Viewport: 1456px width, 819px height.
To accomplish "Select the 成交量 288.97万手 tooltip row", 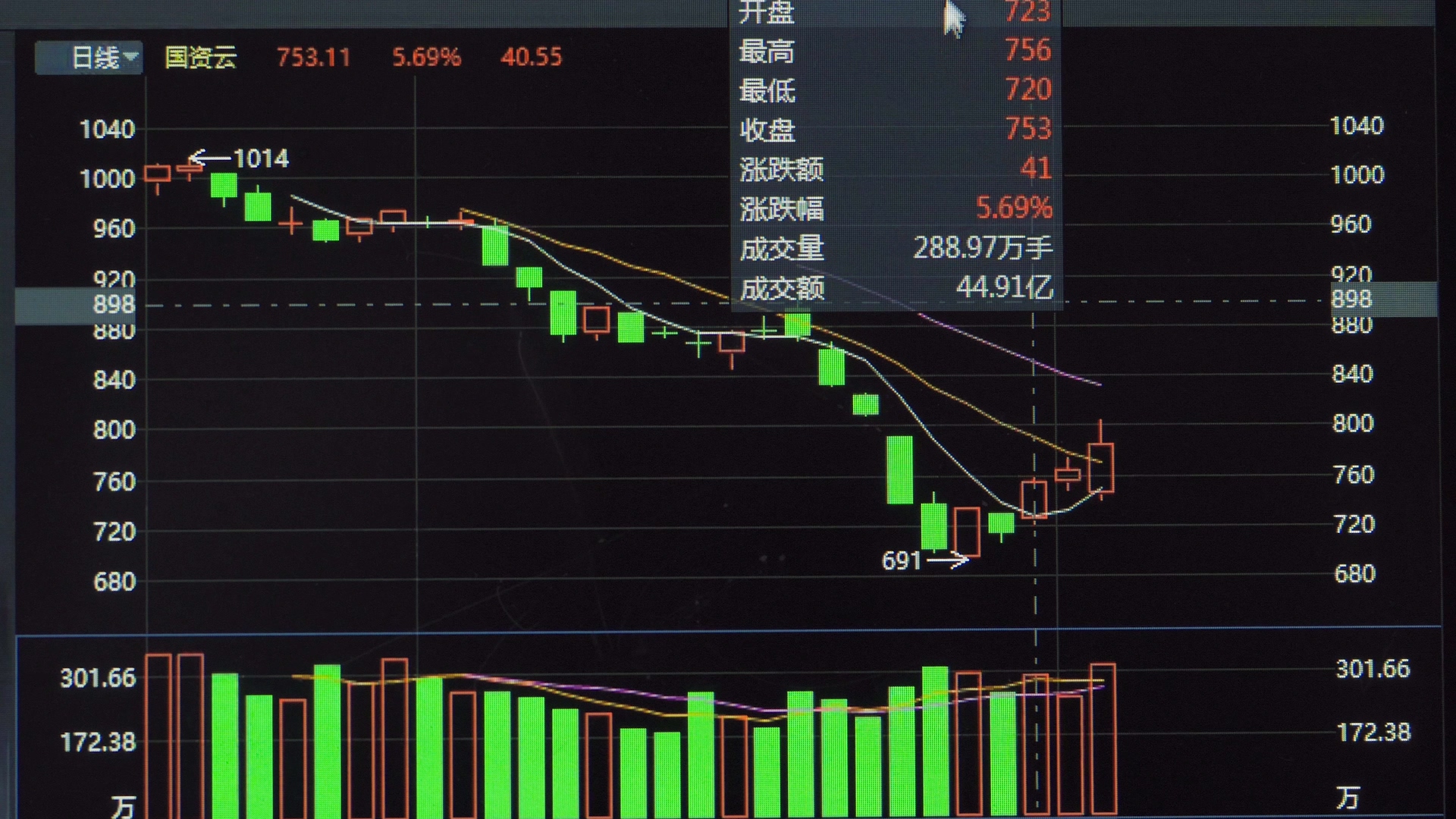I will pyautogui.click(x=895, y=248).
